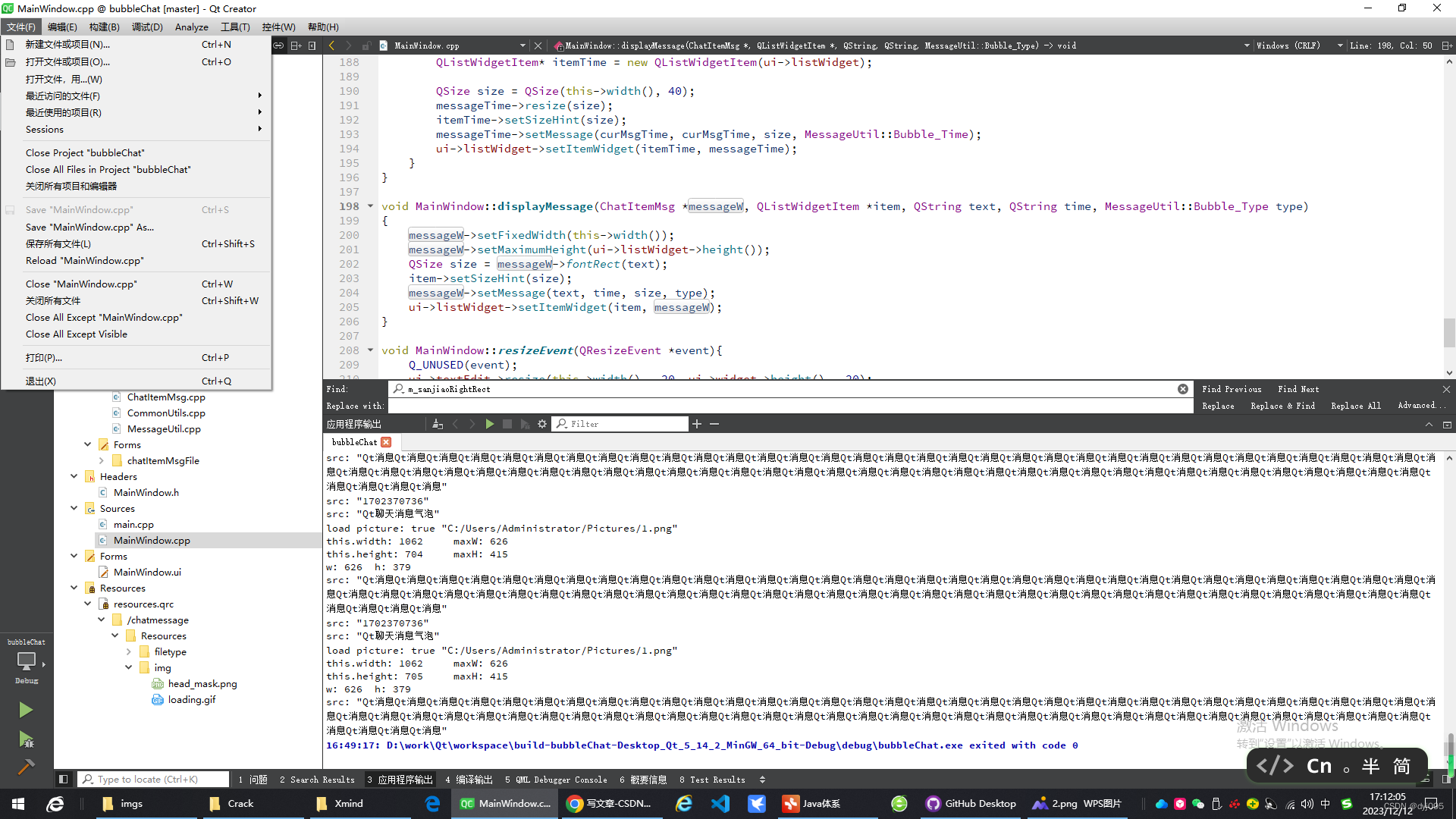Click the Windows Start button
The image size is (1456, 819).
pos(18,804)
